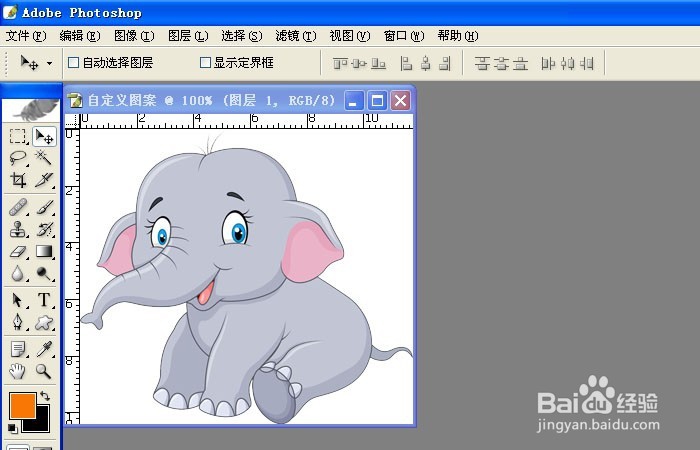Click the ruler origin corner box
This screenshot has width=700, height=450.
(72, 121)
